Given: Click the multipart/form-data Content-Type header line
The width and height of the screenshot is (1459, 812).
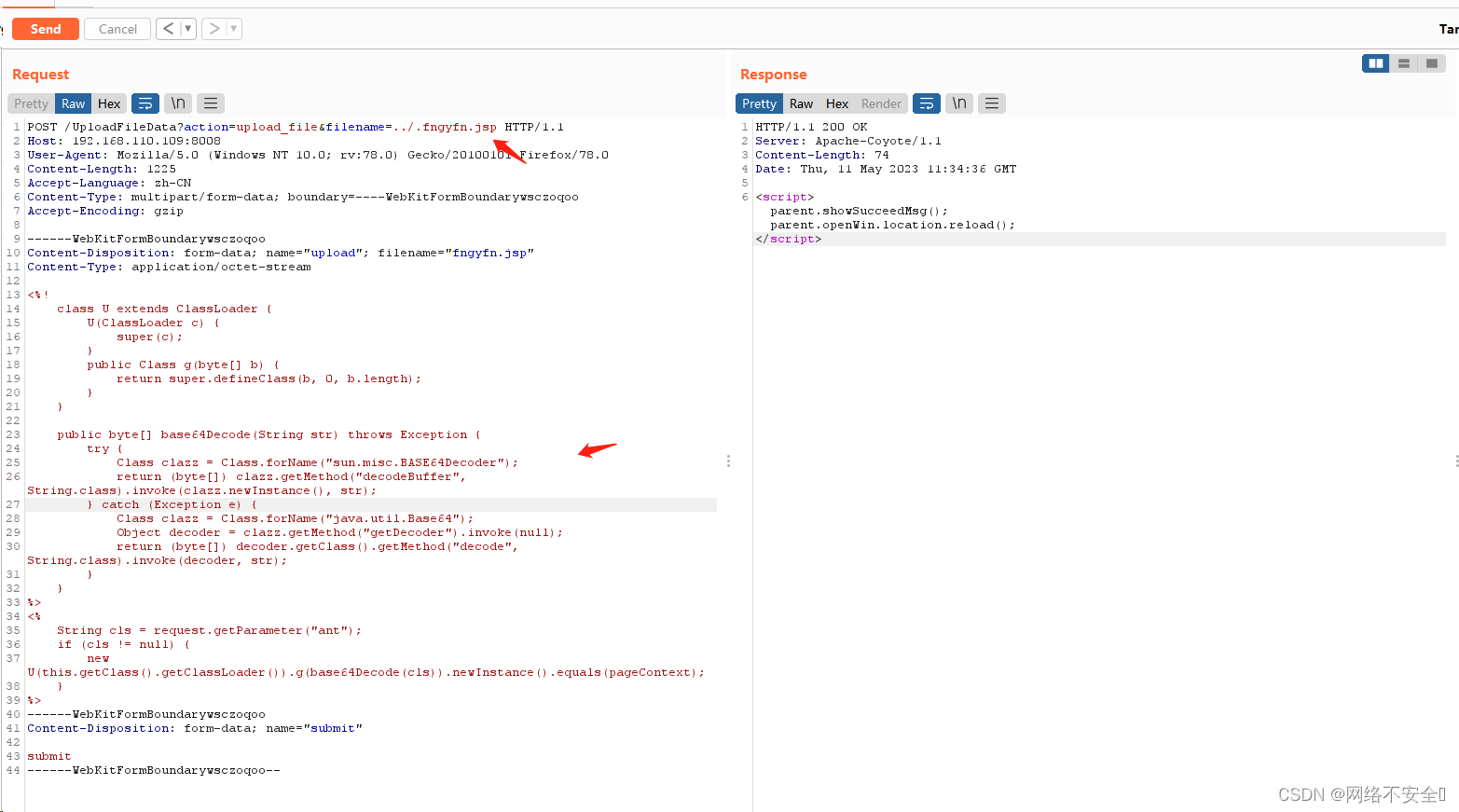Looking at the screenshot, I should point(303,197).
